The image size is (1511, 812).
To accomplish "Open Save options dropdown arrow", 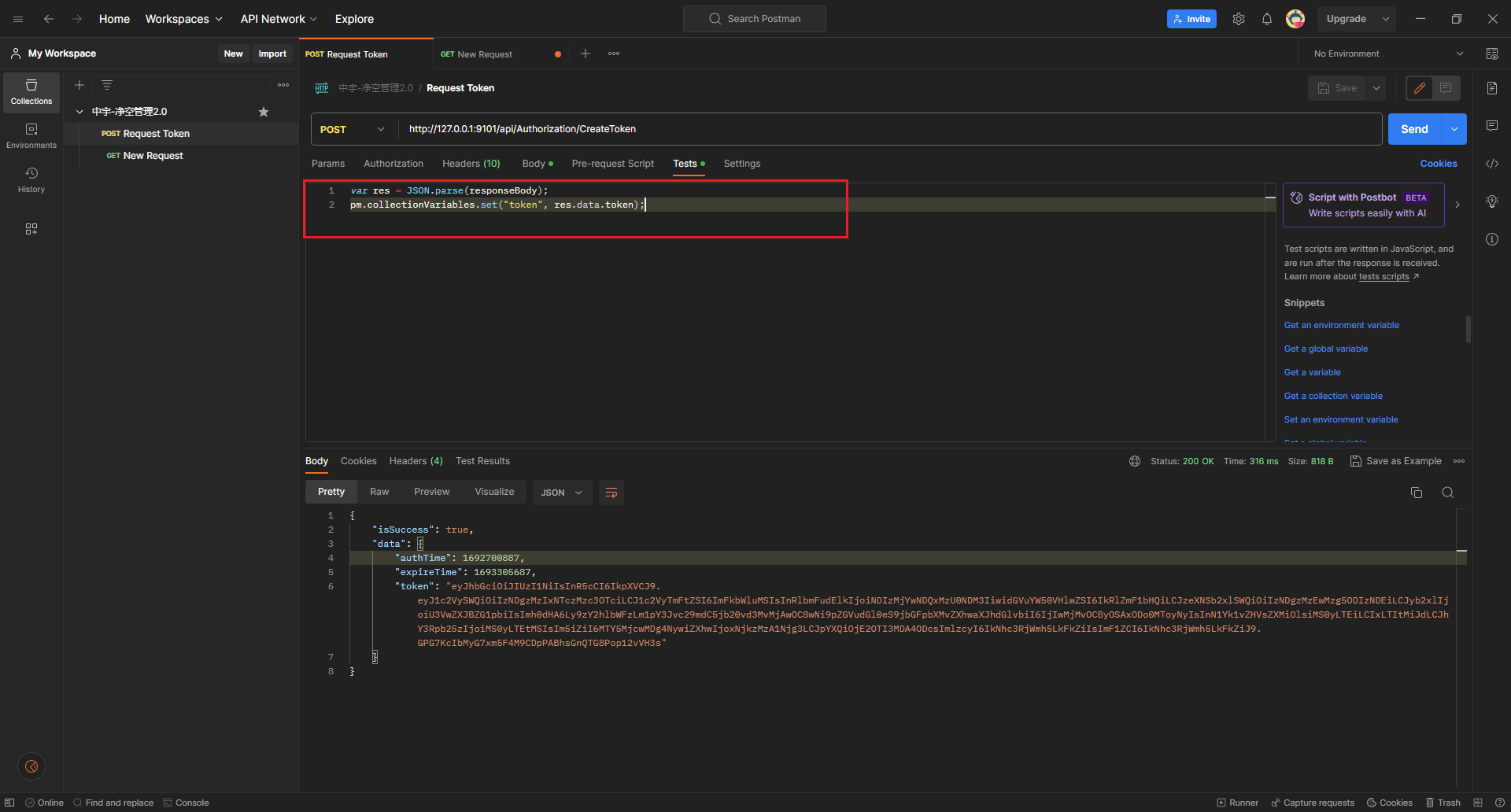I will [1376, 88].
